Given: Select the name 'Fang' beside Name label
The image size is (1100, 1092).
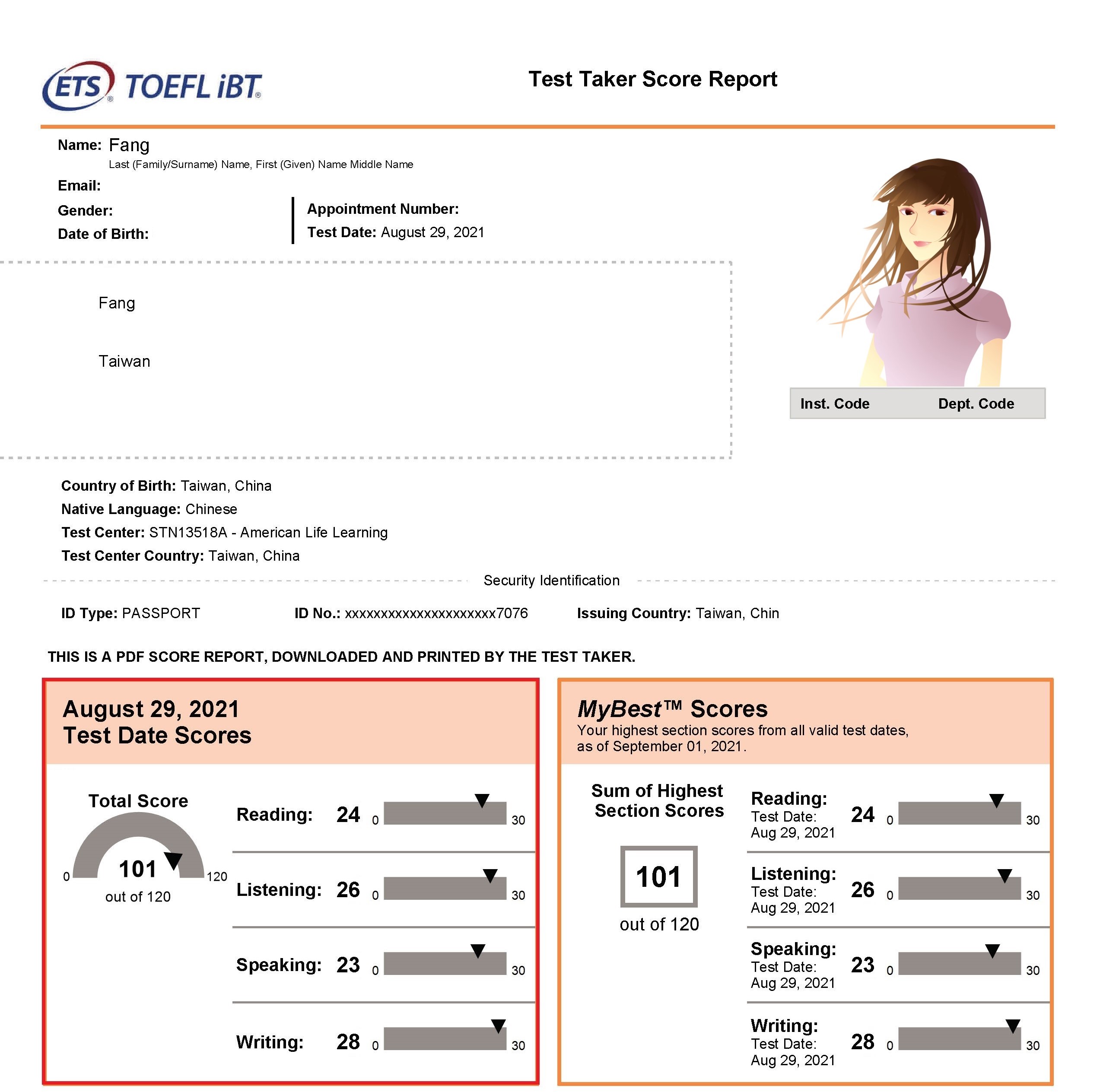Looking at the screenshot, I should [129, 146].
